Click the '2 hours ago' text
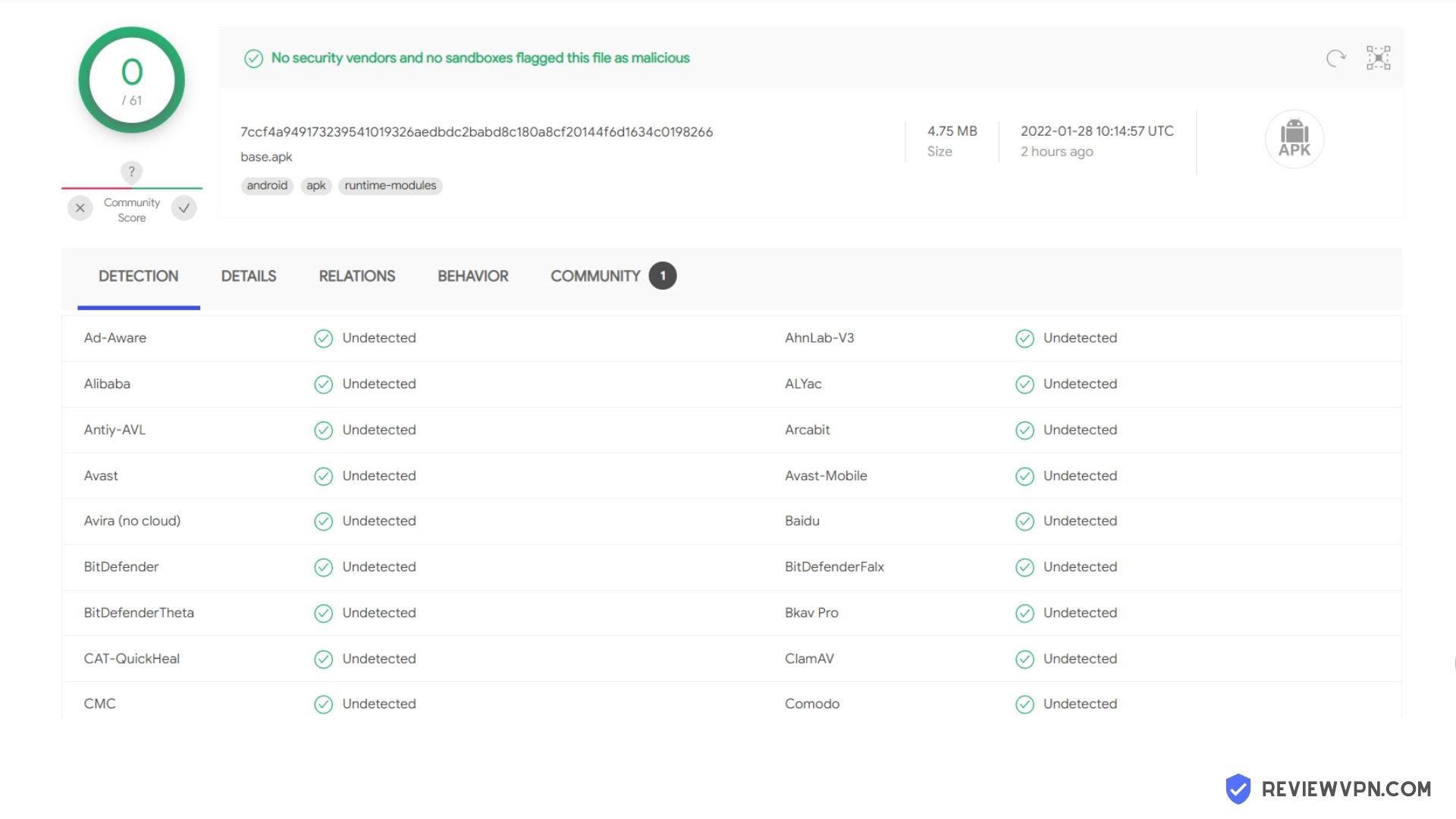 pos(1056,152)
